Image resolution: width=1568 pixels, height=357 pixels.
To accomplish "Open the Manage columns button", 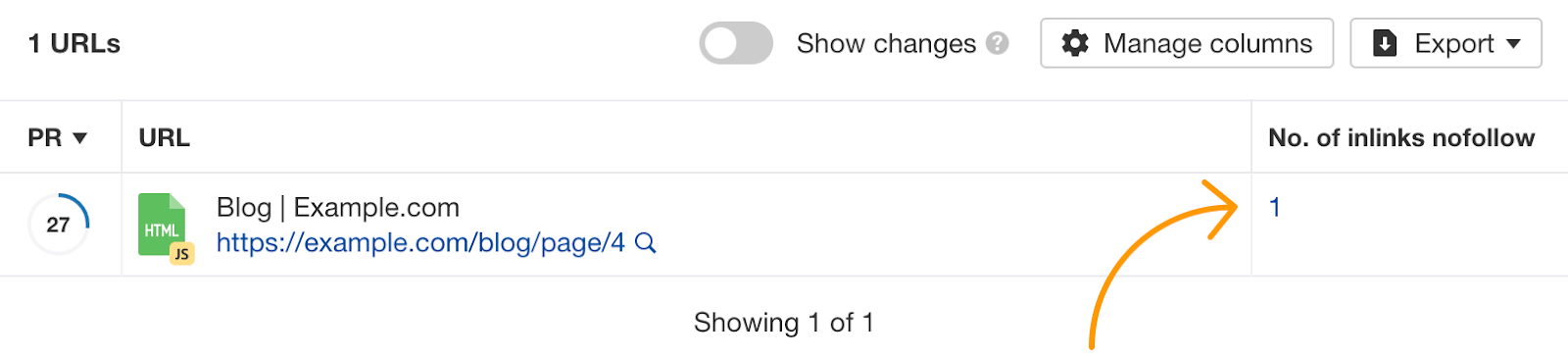I will 1187,44.
